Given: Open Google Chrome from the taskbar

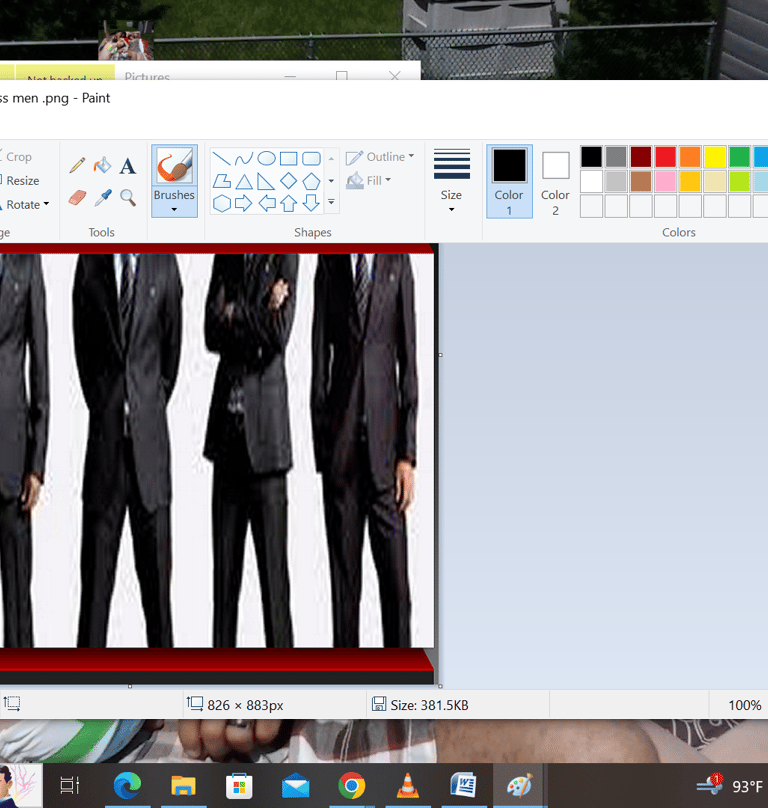Looking at the screenshot, I should point(352,785).
